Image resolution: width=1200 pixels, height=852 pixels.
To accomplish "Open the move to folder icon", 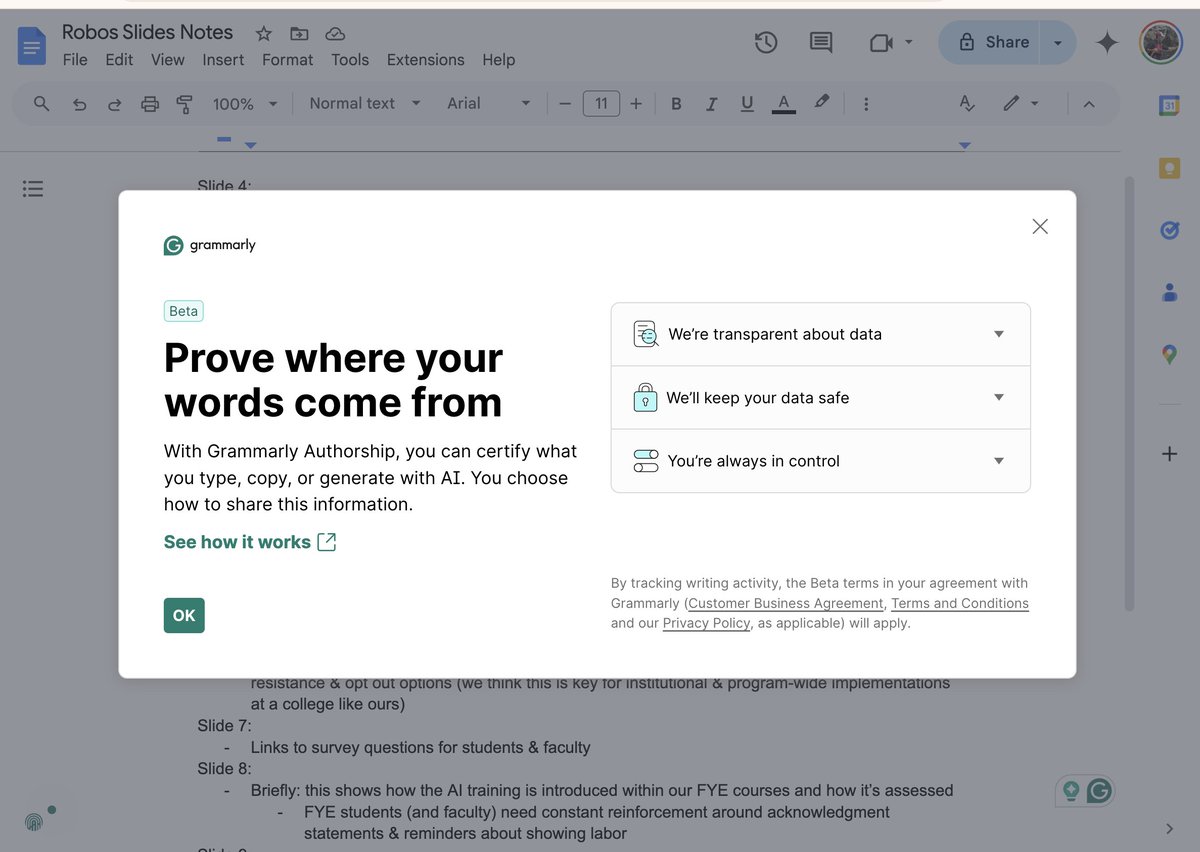I will pyautogui.click(x=298, y=34).
